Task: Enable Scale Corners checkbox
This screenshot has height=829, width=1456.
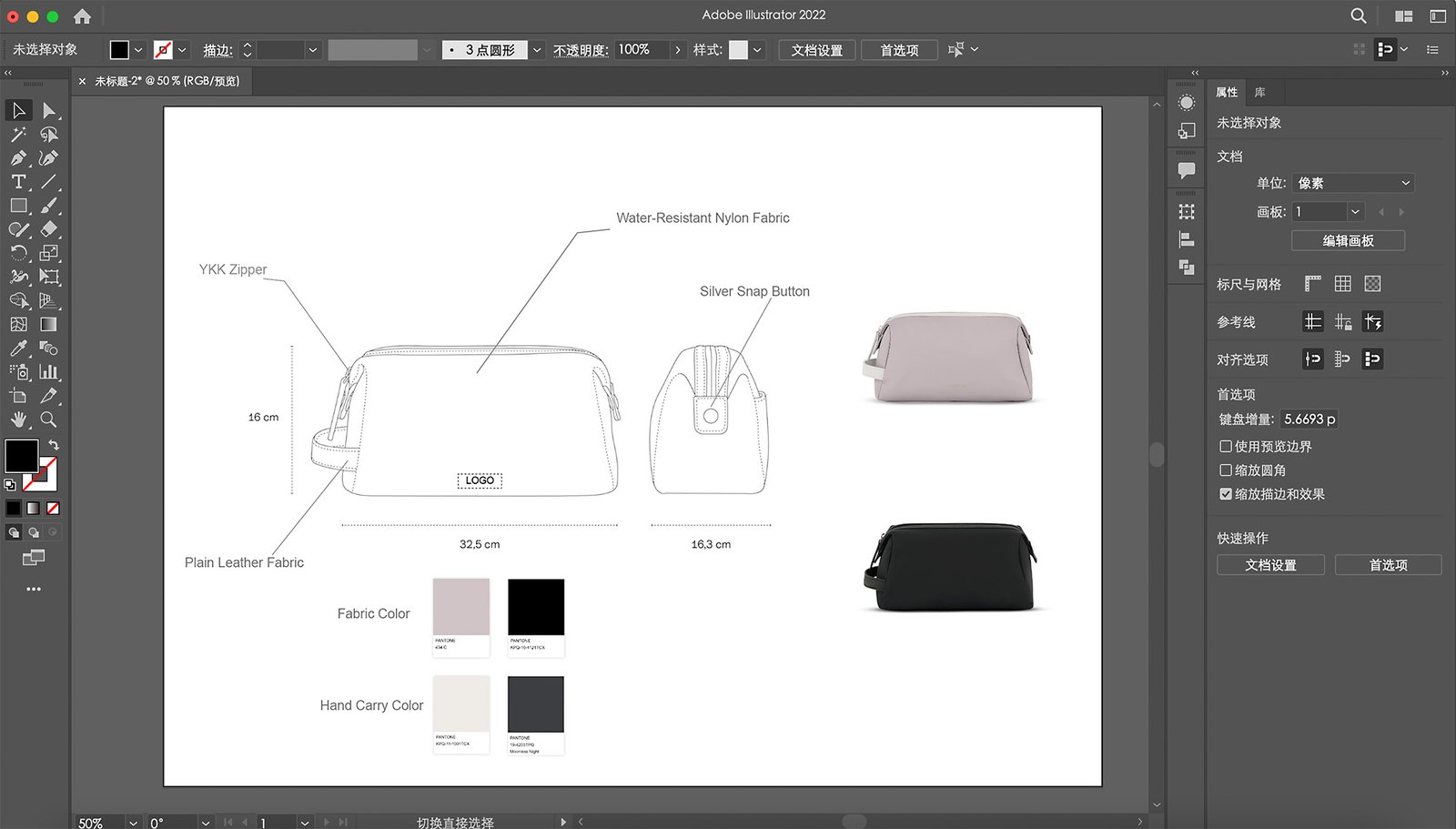Action: tap(1226, 470)
